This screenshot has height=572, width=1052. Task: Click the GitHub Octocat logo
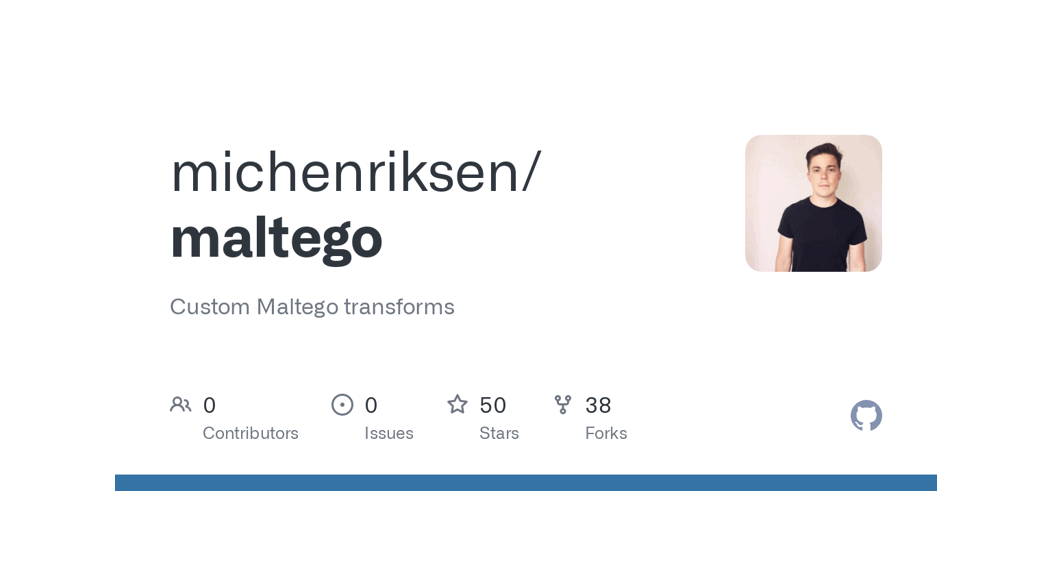click(866, 416)
